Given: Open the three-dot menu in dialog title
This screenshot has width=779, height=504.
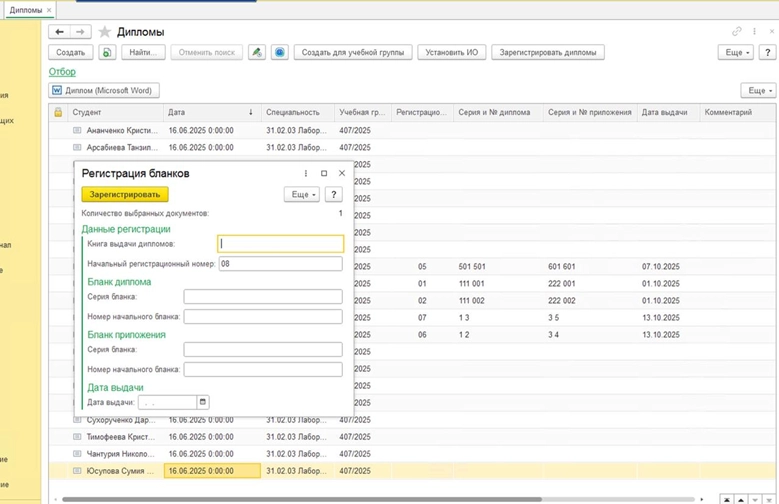Looking at the screenshot, I should 306,173.
